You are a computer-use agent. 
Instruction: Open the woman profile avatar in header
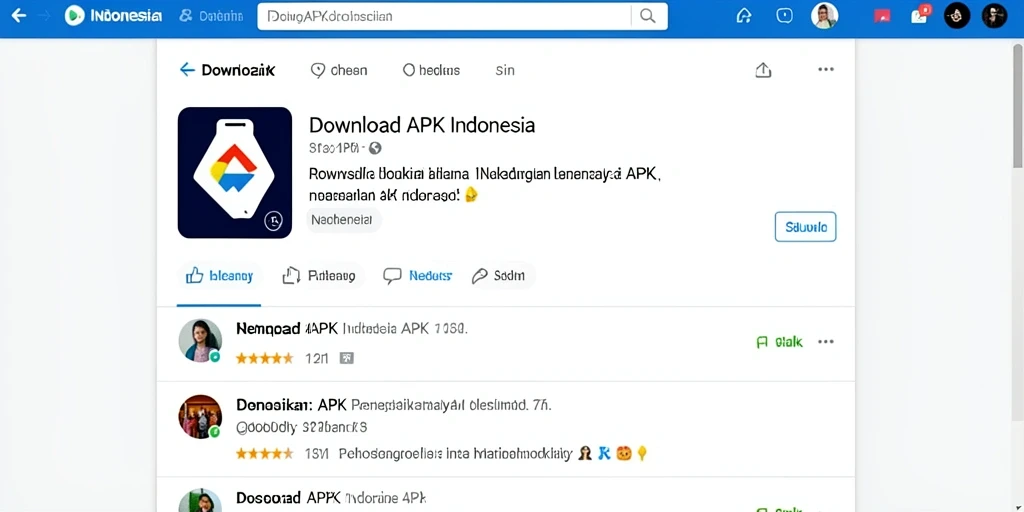click(x=824, y=16)
